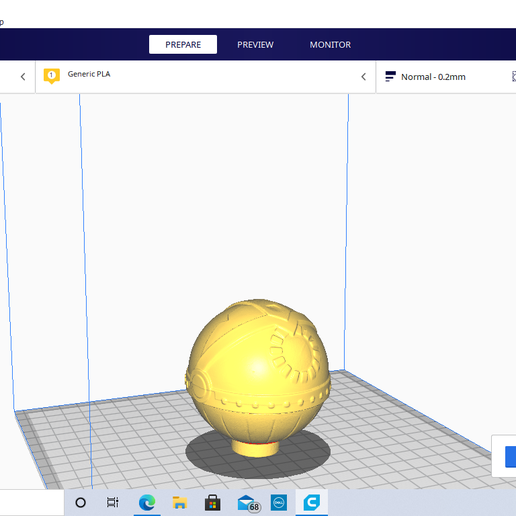Click the Cortana circle icon in the taskbar

pos(81,502)
